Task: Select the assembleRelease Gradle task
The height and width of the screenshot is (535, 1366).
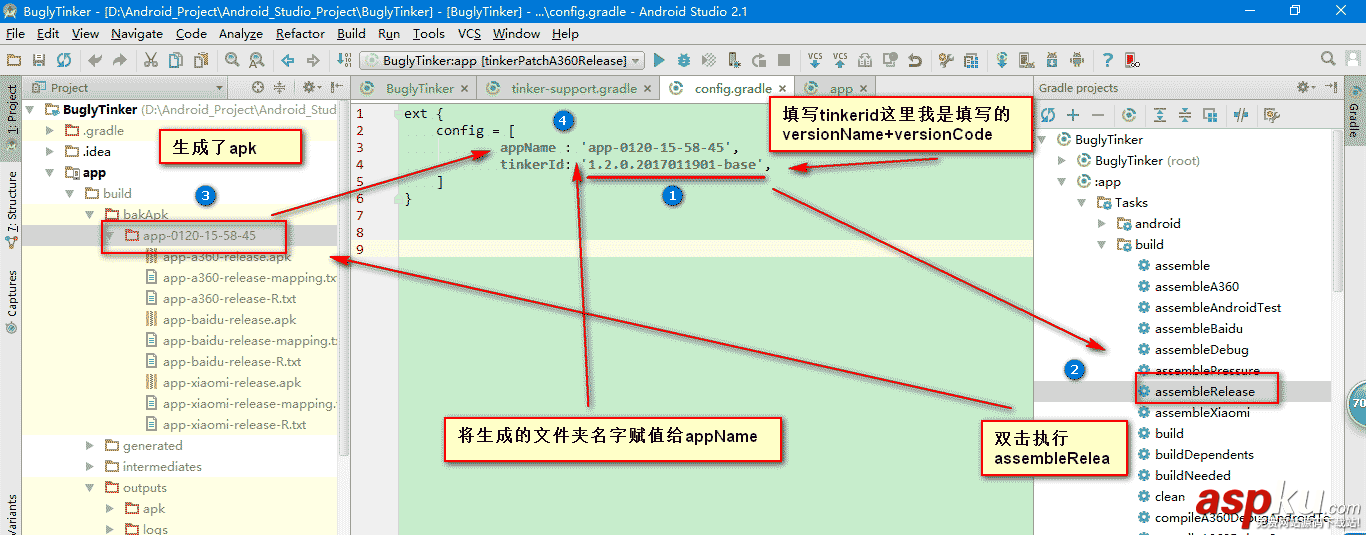Action: point(1204,391)
